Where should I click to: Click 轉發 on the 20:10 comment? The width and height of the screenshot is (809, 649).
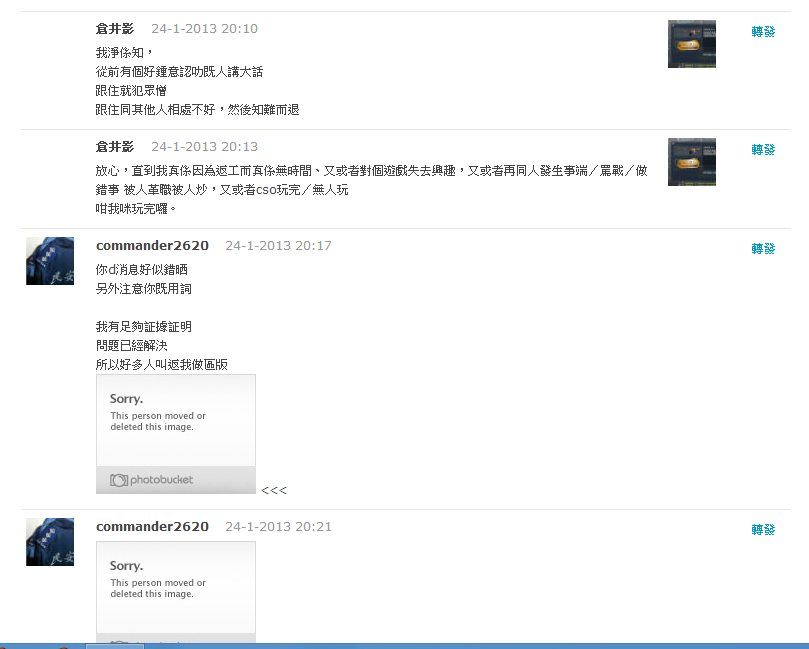click(763, 31)
